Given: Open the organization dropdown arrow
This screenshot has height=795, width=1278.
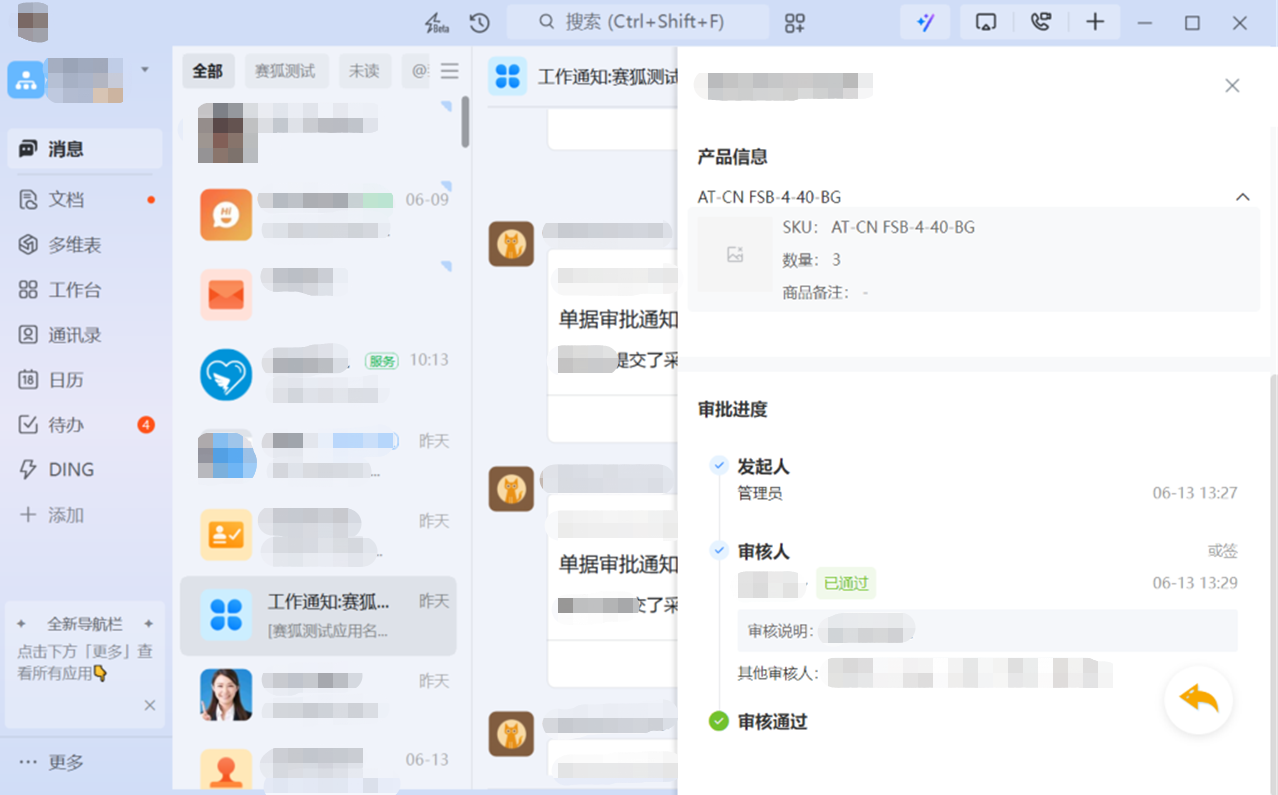Looking at the screenshot, I should click(x=145, y=70).
